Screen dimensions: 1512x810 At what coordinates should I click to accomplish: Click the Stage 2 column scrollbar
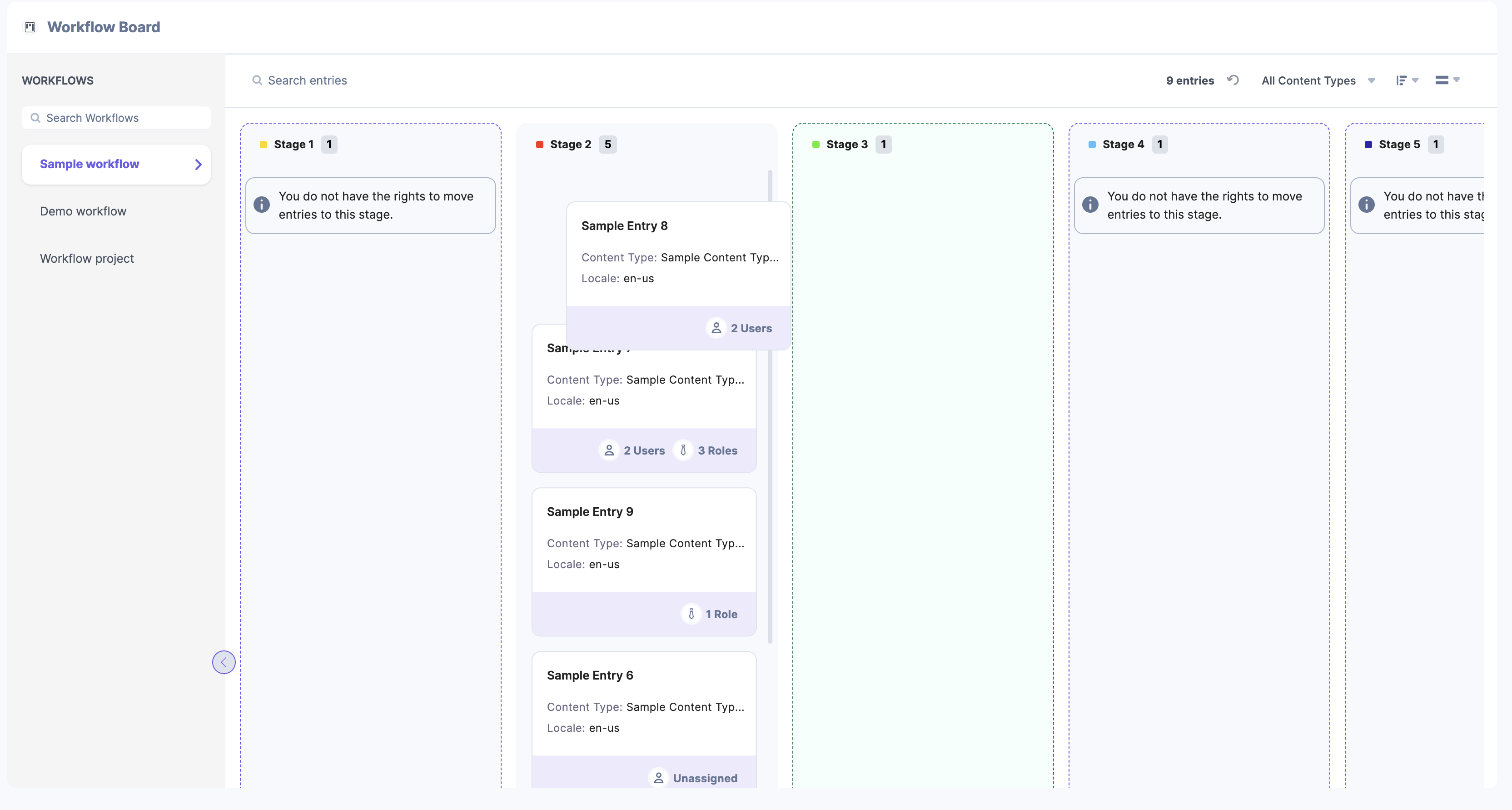[x=770, y=406]
